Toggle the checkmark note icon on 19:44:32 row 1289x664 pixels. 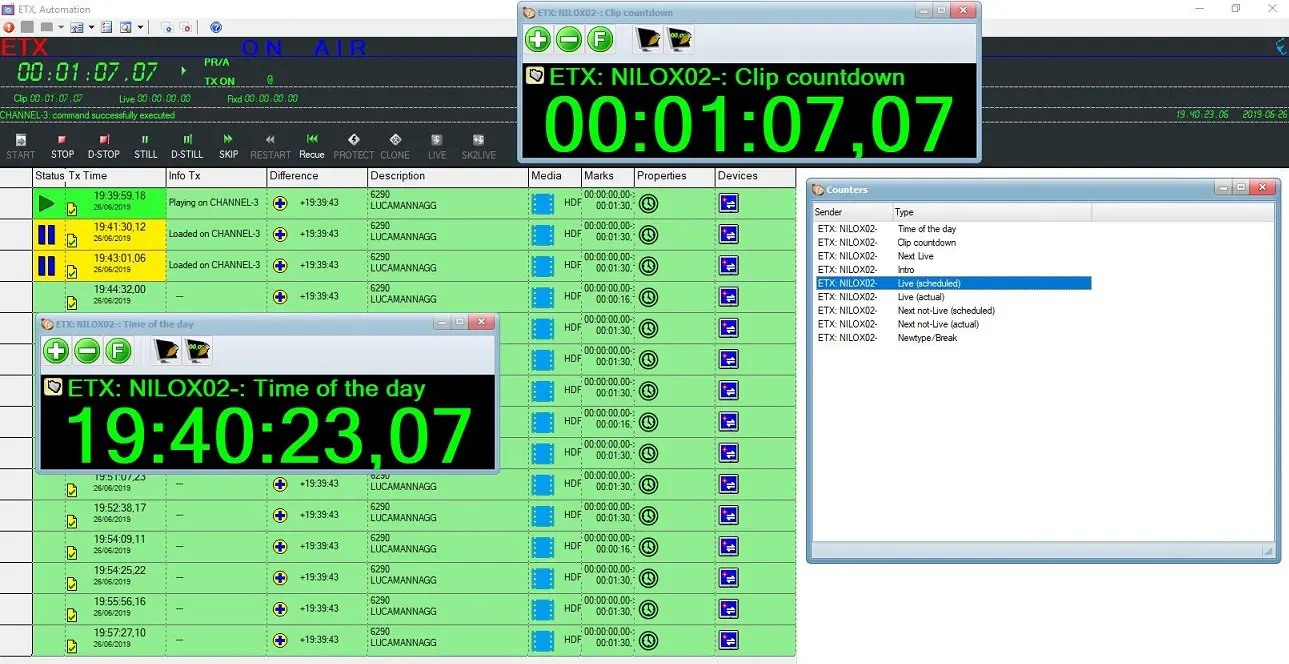click(x=71, y=302)
